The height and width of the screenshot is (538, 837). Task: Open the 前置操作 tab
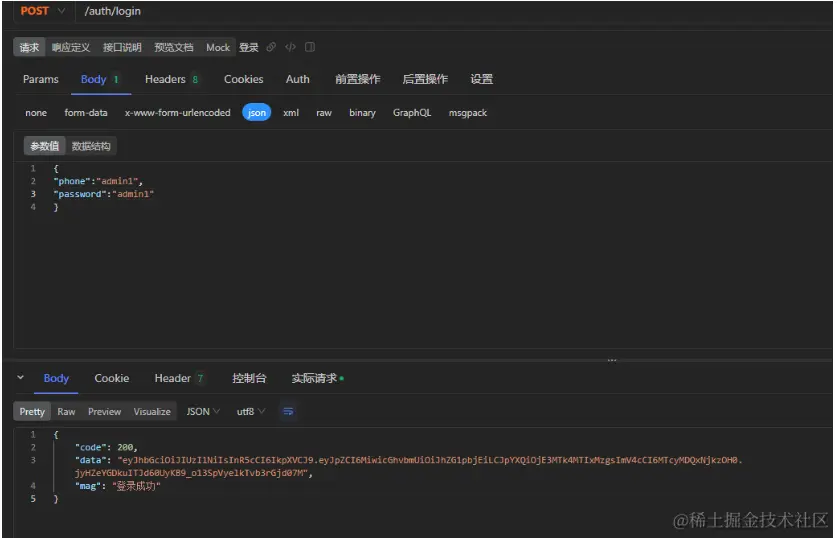point(358,79)
